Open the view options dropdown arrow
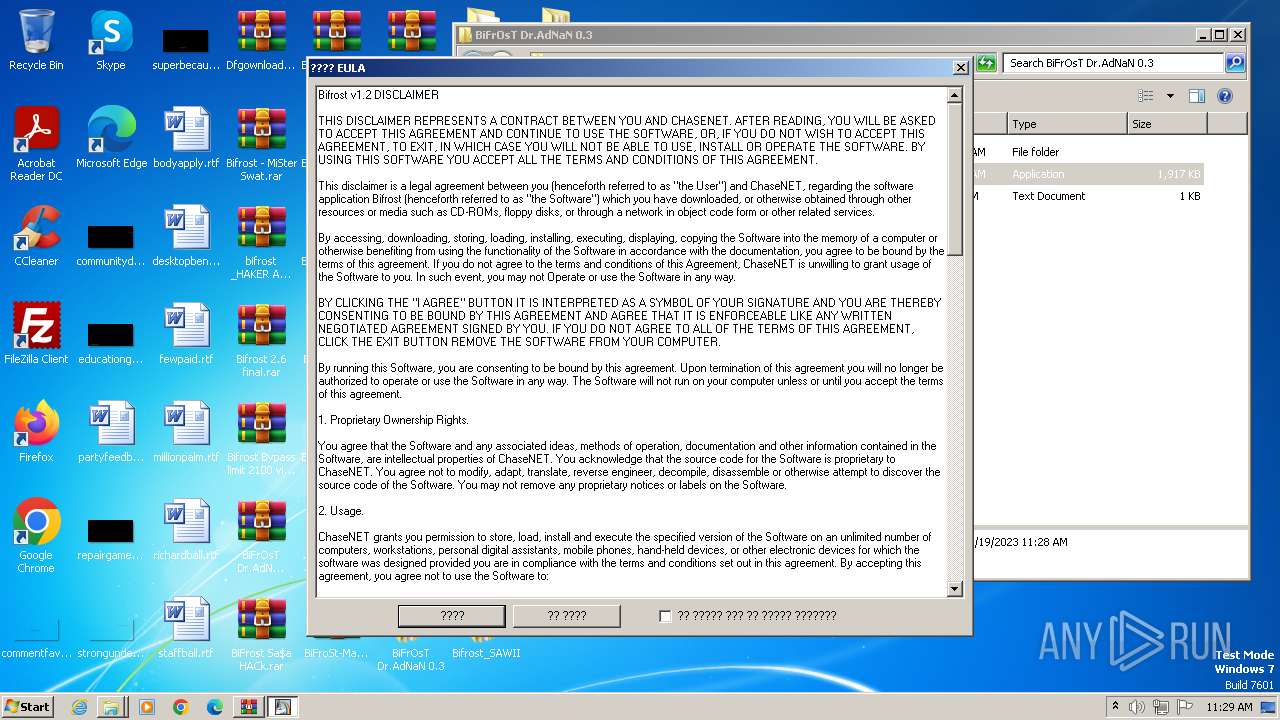 coord(1170,96)
